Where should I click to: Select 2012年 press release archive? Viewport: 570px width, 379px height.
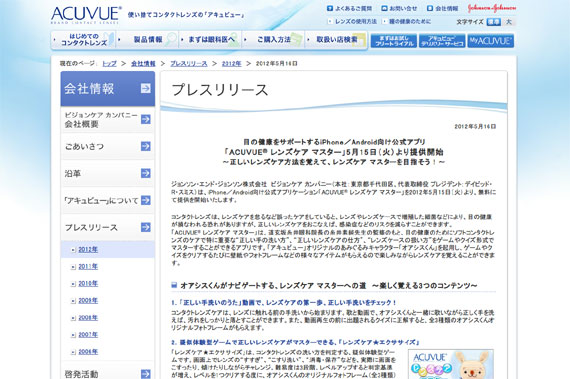pos(88,250)
